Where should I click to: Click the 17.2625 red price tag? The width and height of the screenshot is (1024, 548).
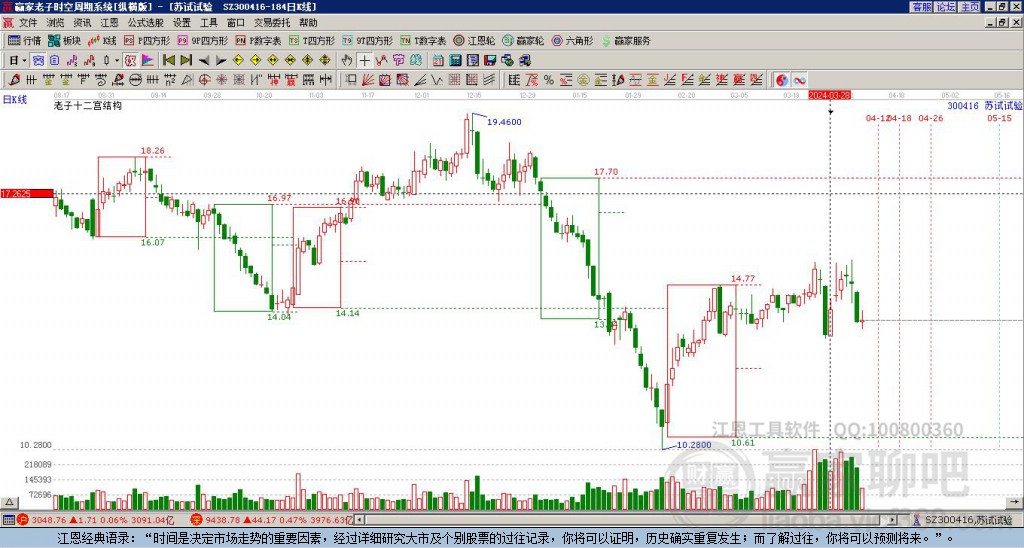[x=27, y=194]
